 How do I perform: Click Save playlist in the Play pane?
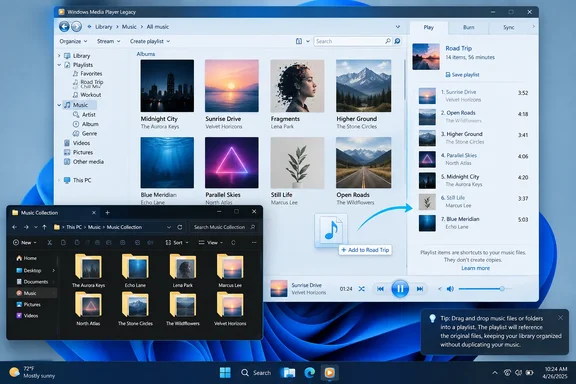coord(462,75)
